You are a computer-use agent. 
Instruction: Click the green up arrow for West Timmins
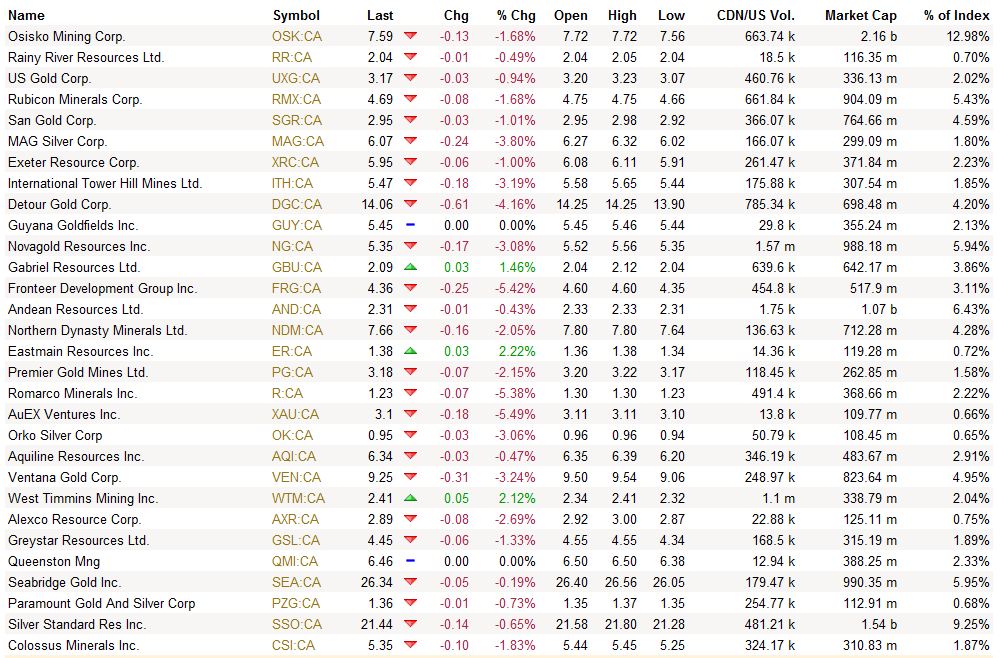(410, 498)
